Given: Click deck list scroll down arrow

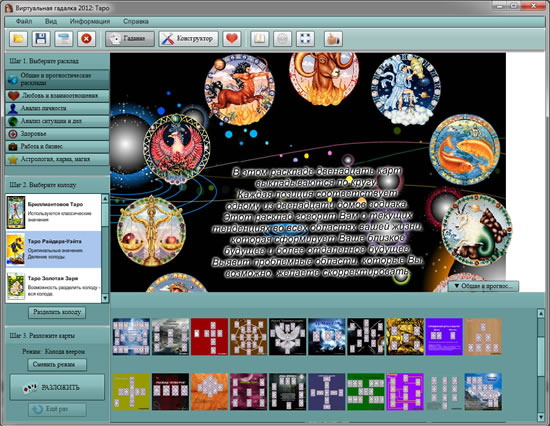Looking at the screenshot, I should (105, 298).
